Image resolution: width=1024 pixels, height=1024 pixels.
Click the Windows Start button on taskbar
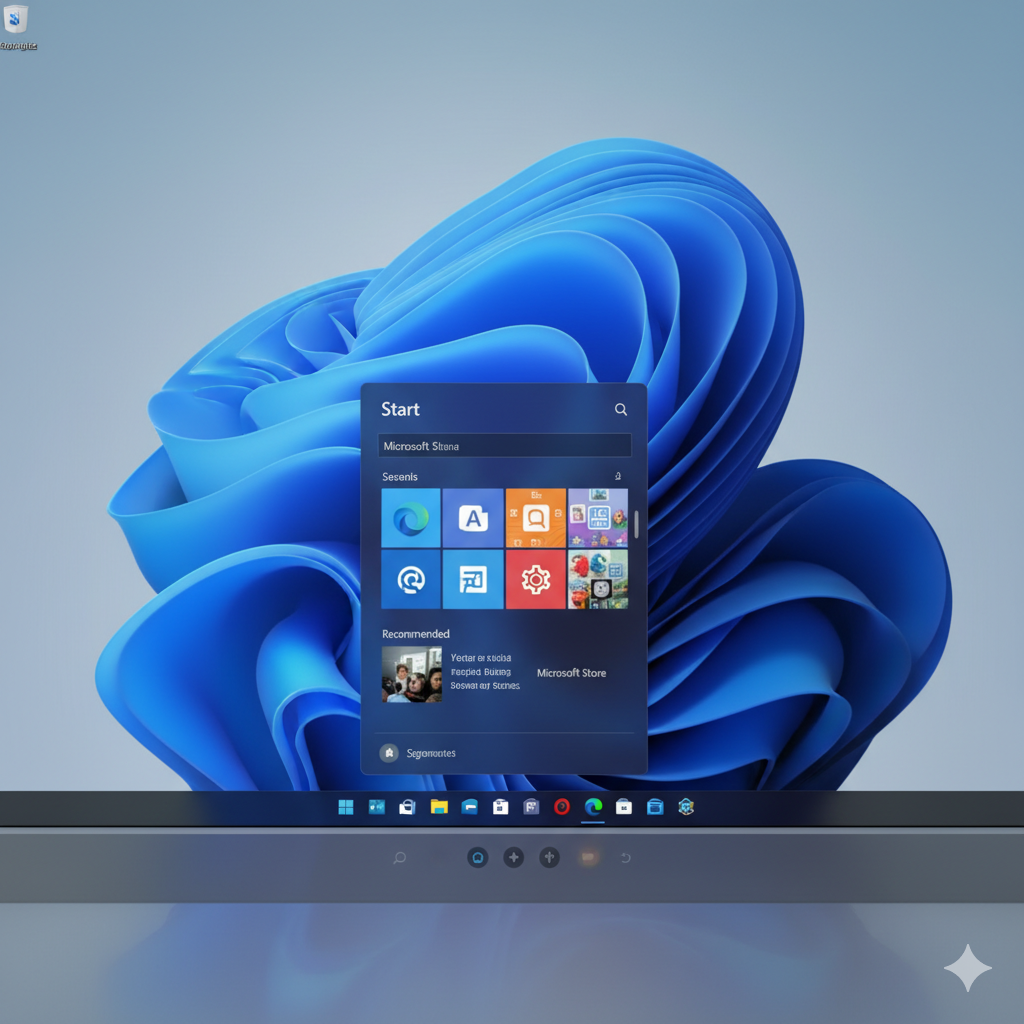pyautogui.click(x=346, y=807)
